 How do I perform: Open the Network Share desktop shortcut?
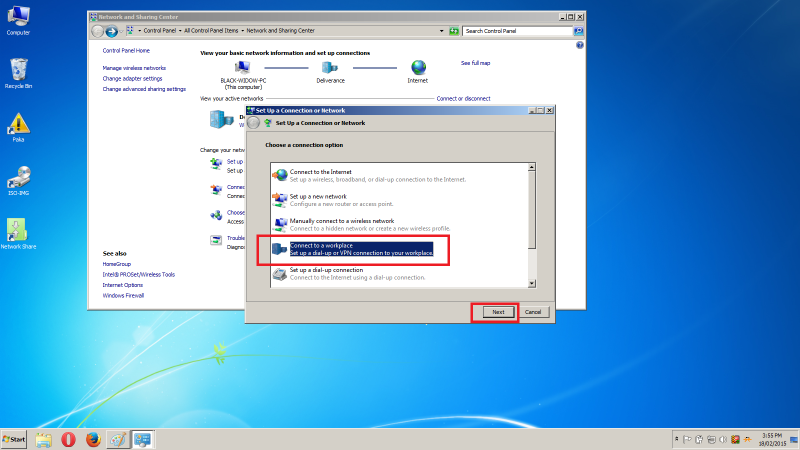pyautogui.click(x=18, y=230)
